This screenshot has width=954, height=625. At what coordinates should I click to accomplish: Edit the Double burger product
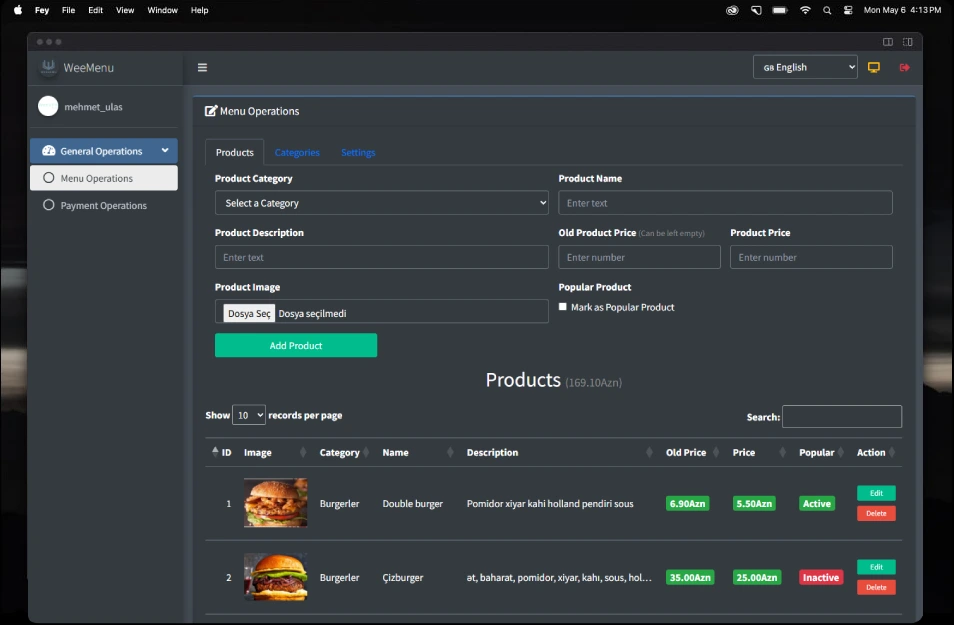pos(876,493)
